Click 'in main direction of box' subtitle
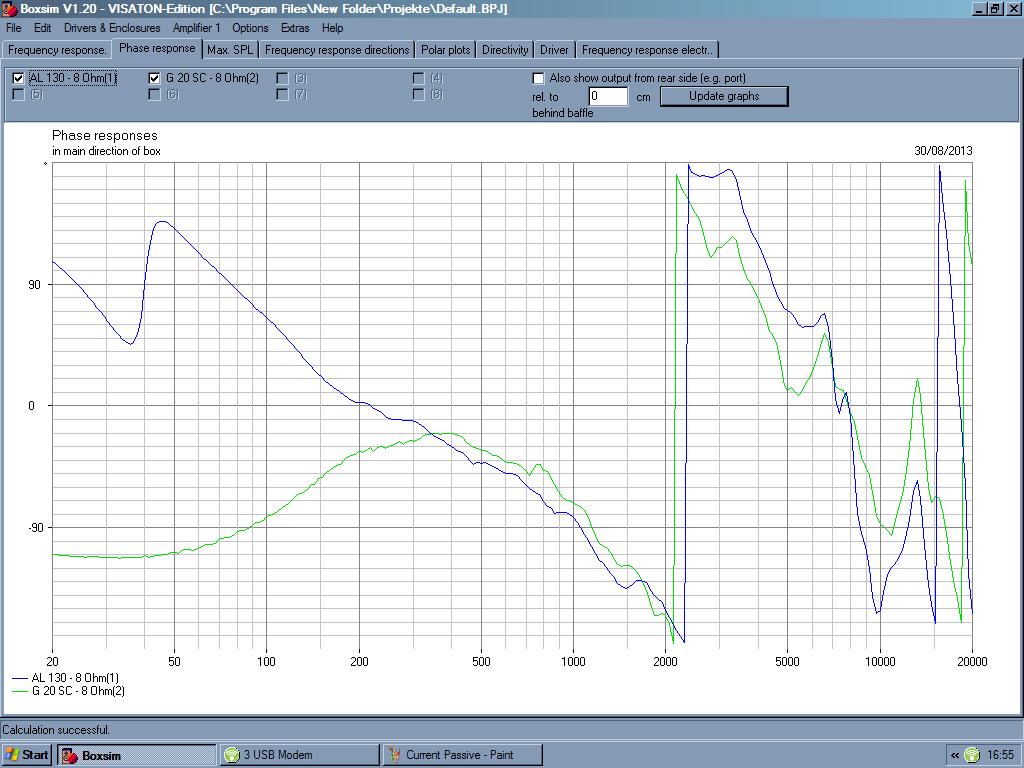Image resolution: width=1024 pixels, height=768 pixels. pos(106,152)
